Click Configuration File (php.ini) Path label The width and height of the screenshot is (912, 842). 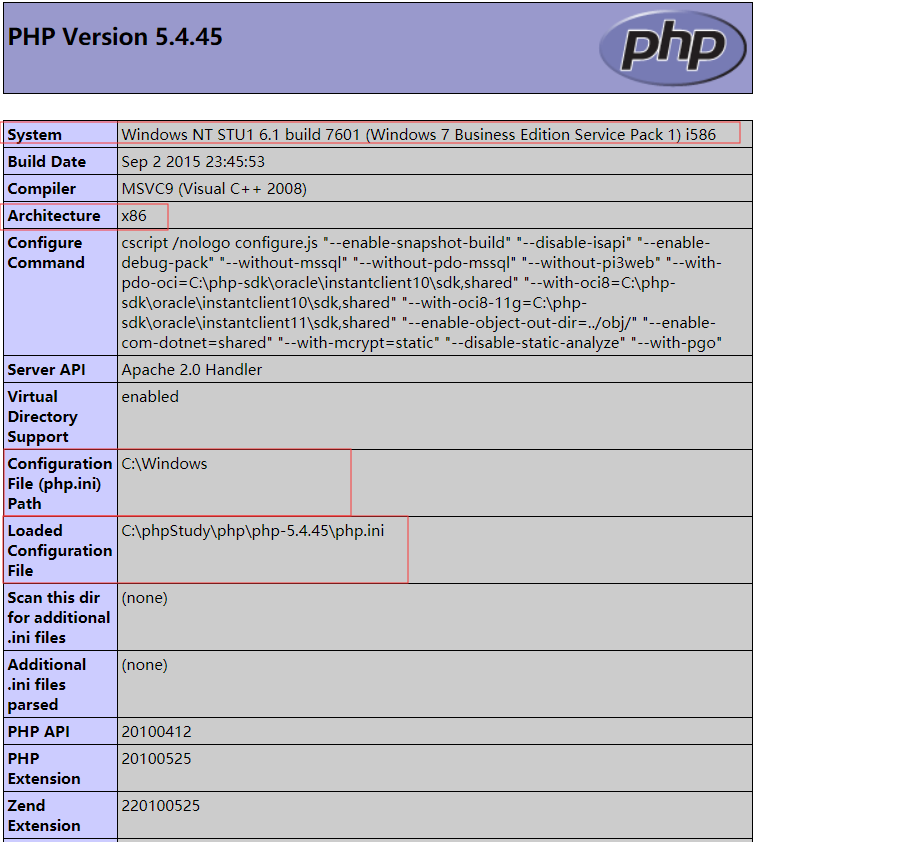point(60,484)
